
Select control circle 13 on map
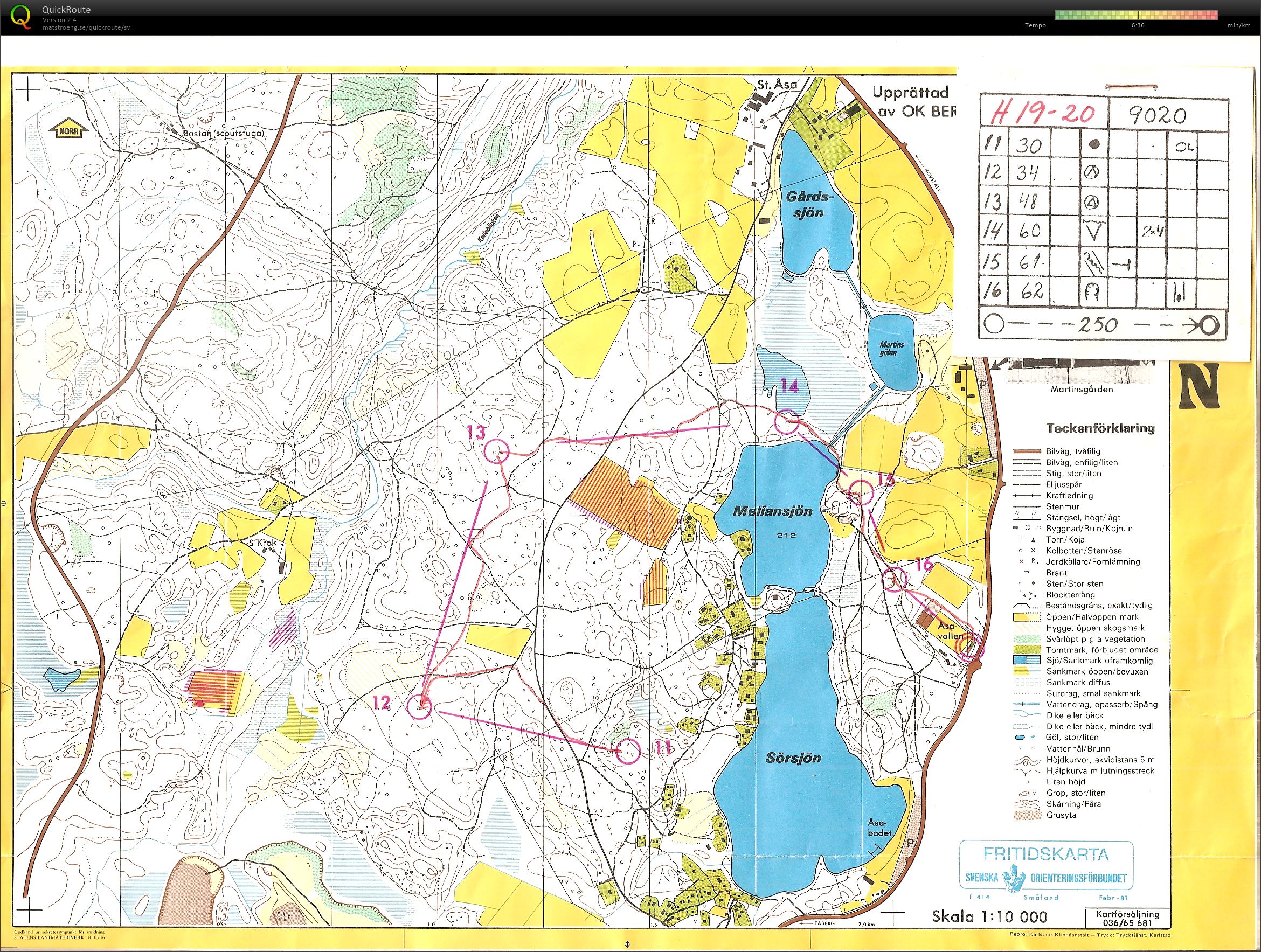pyautogui.click(x=495, y=451)
